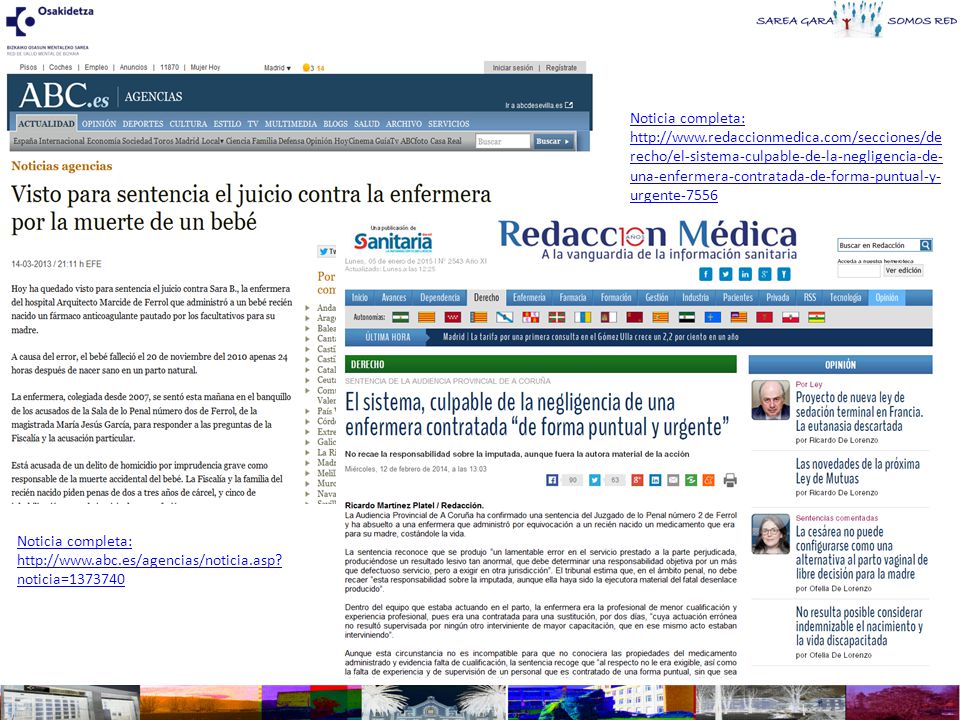Click the orange share icon beside printer
Image resolution: width=960 pixels, height=720 pixels.
click(708, 480)
